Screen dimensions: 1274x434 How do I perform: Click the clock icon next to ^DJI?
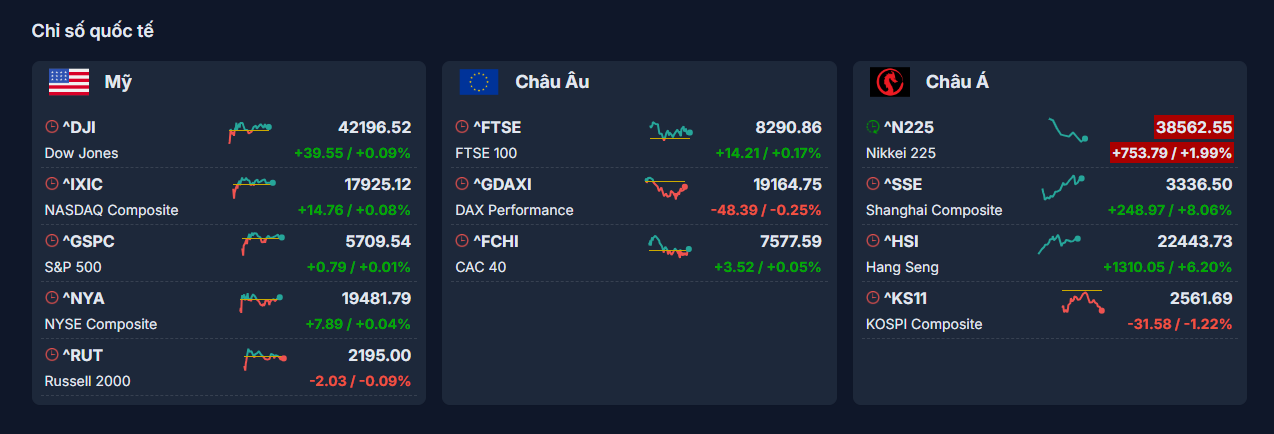click(52, 127)
